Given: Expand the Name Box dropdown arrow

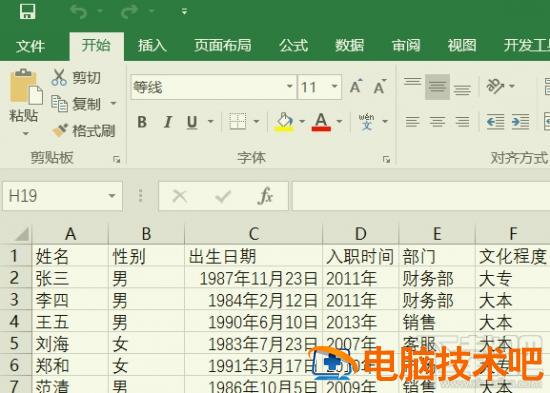Looking at the screenshot, I should 112,196.
